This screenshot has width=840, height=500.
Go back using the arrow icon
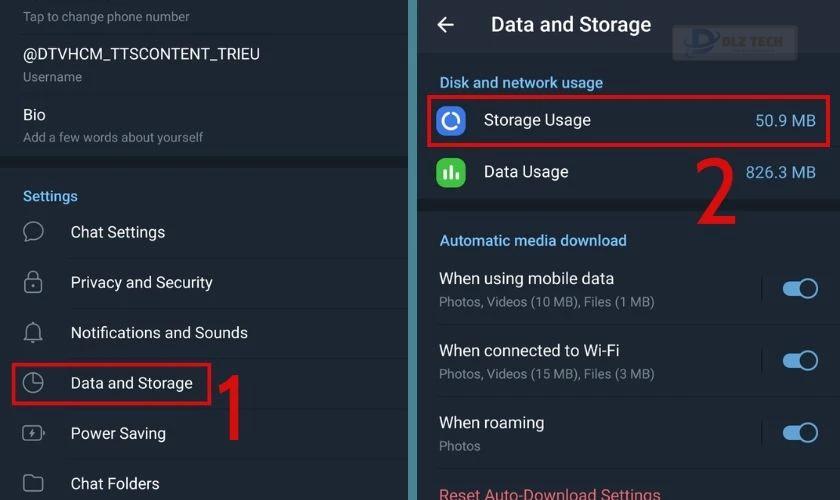445,25
